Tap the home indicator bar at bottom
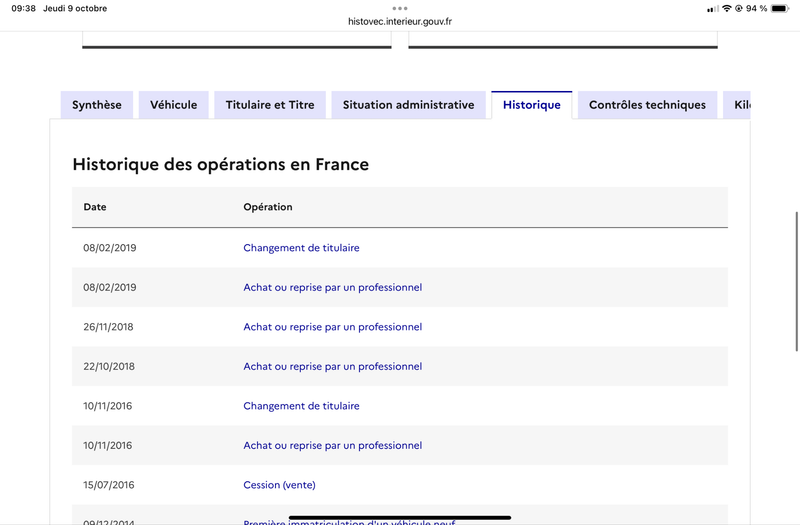The image size is (800, 525). pyautogui.click(x=400, y=518)
